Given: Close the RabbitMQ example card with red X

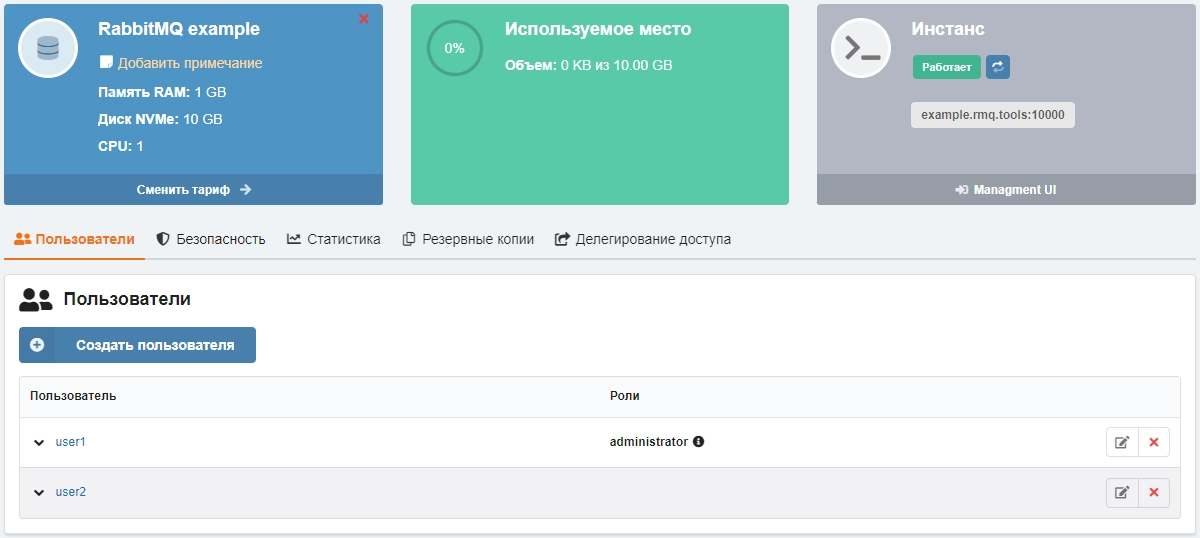Looking at the screenshot, I should tap(364, 19).
